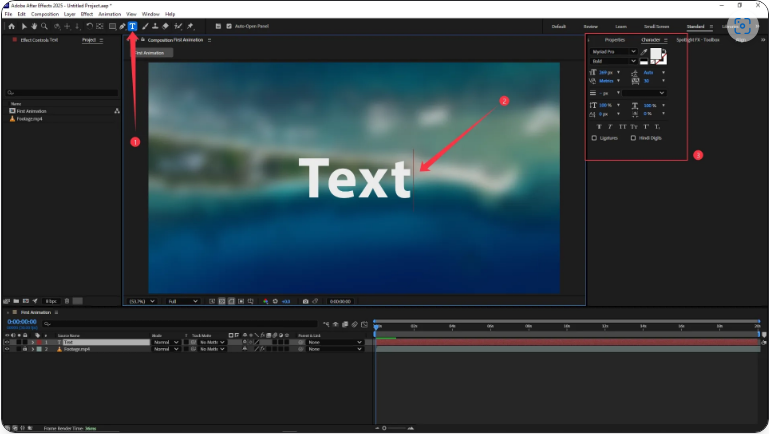
Task: Click the delete trash icon in Project panel
Action: [67, 301]
